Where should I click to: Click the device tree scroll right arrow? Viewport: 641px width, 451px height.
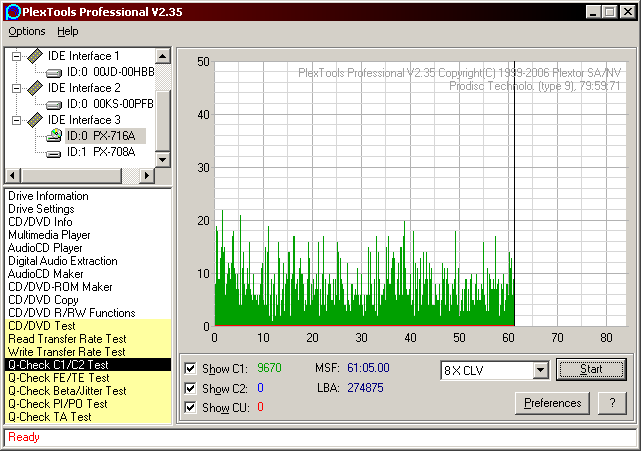(147, 175)
